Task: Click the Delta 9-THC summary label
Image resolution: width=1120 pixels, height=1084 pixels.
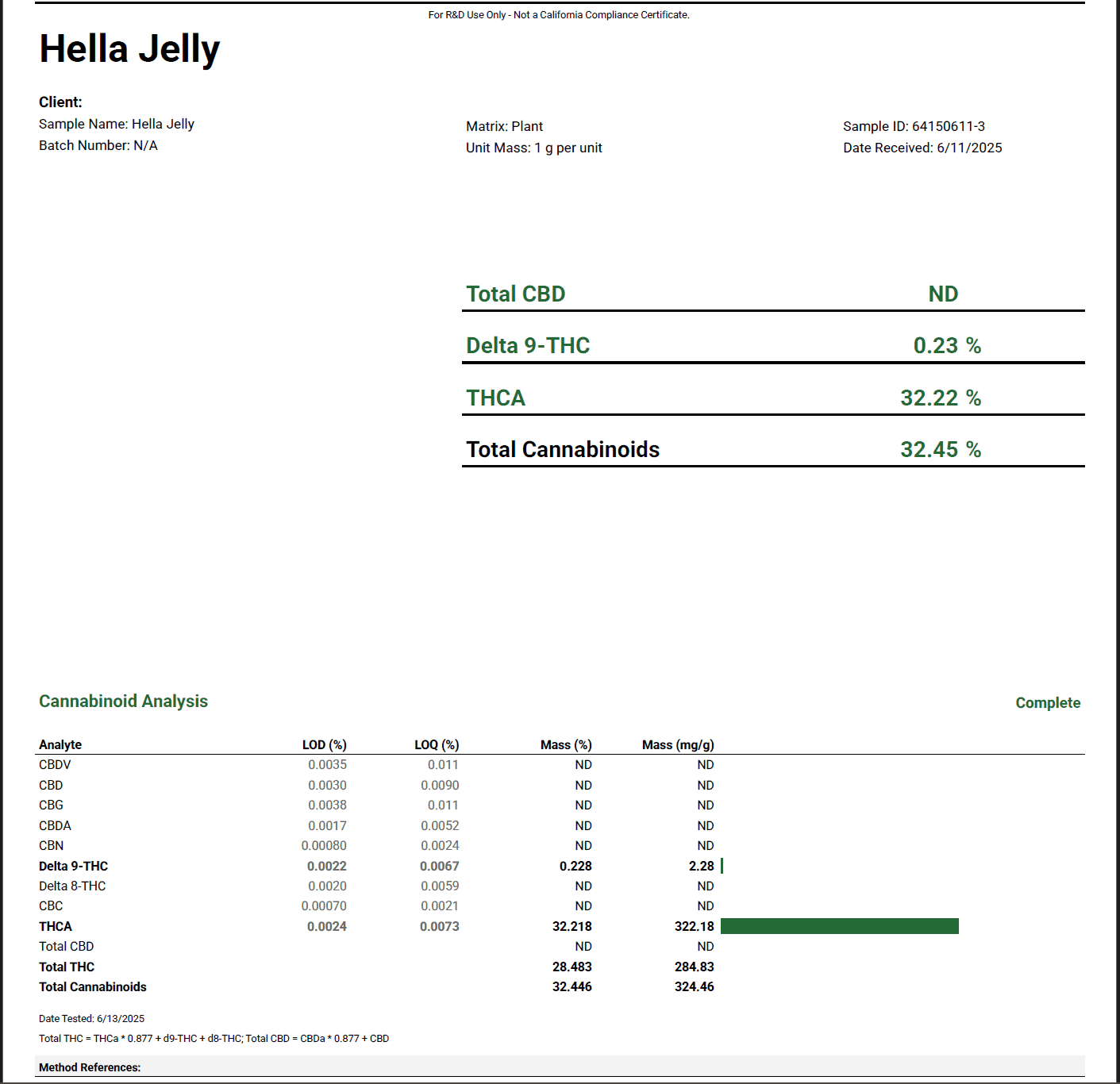Action: pos(528,346)
